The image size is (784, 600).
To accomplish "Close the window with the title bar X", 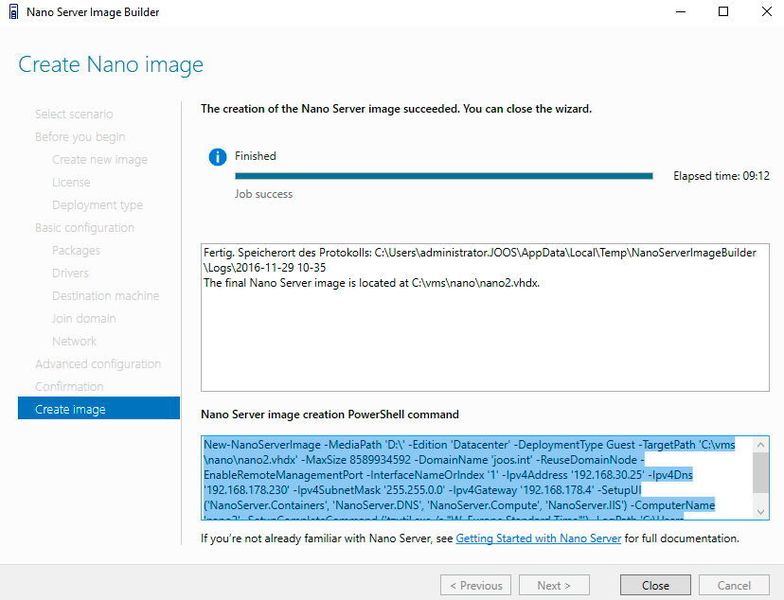I will (x=766, y=12).
